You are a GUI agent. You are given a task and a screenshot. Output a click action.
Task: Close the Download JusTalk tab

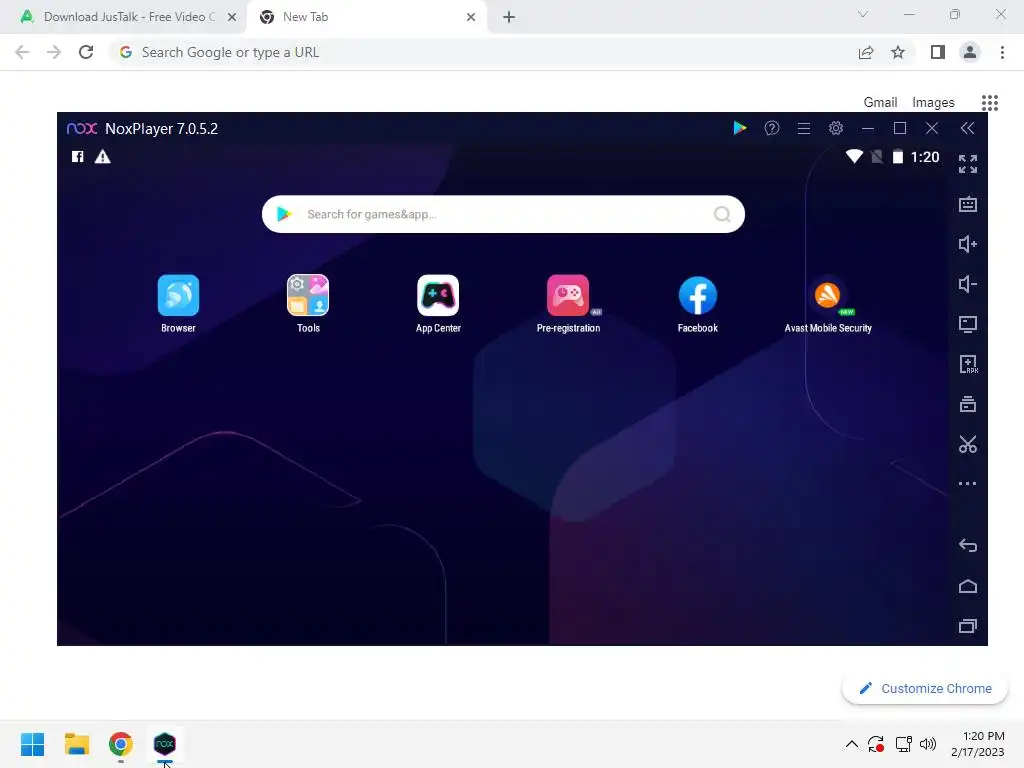pos(232,18)
